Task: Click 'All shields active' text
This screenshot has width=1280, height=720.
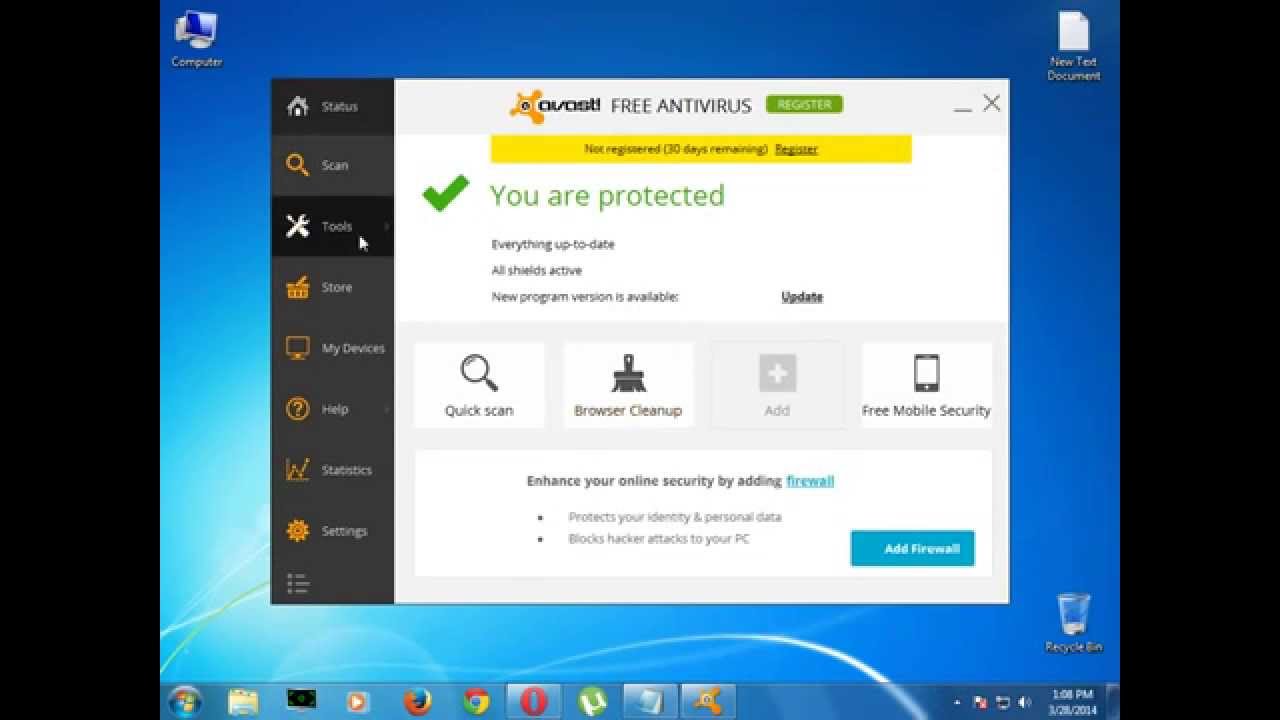Action: click(536, 270)
